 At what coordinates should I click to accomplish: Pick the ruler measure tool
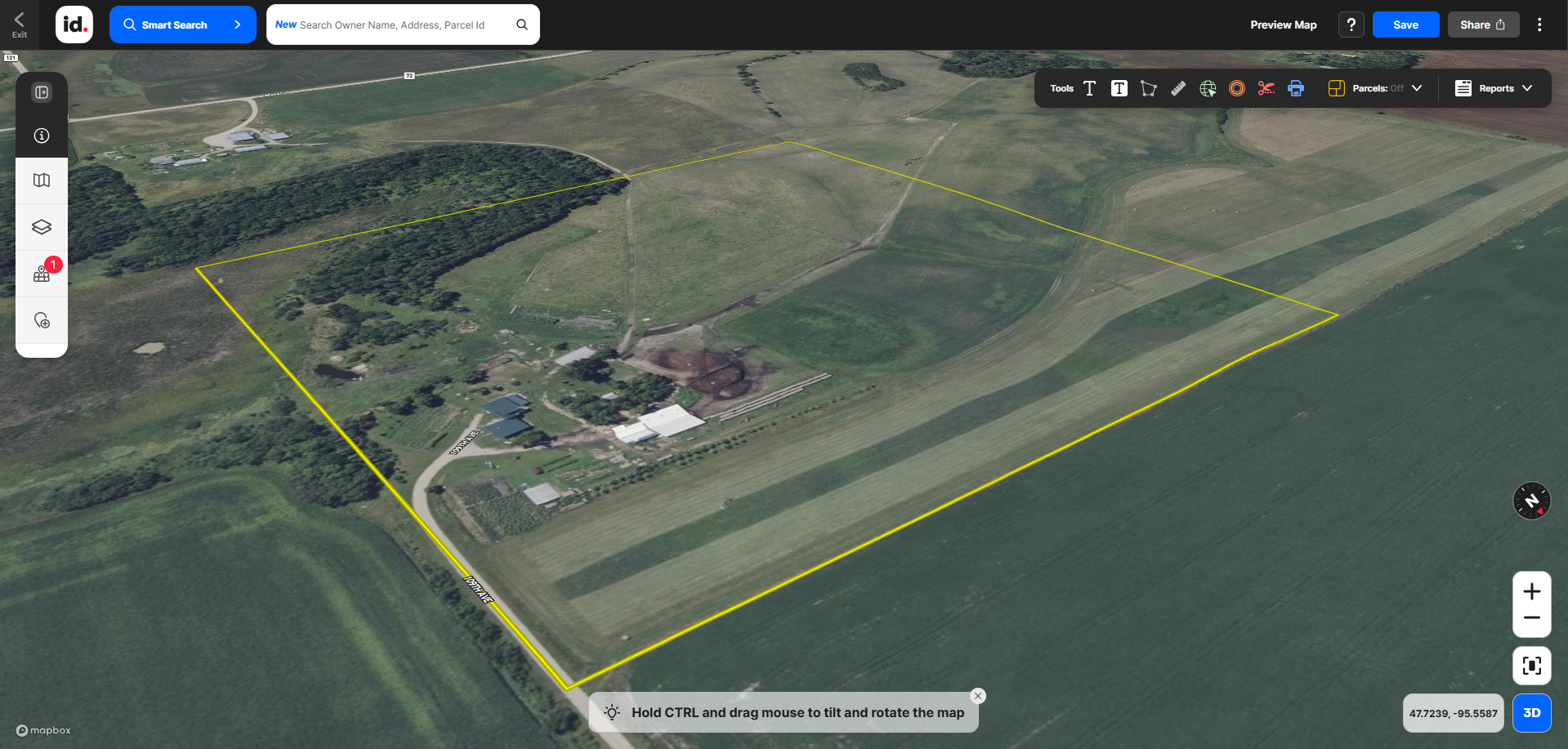click(x=1177, y=88)
